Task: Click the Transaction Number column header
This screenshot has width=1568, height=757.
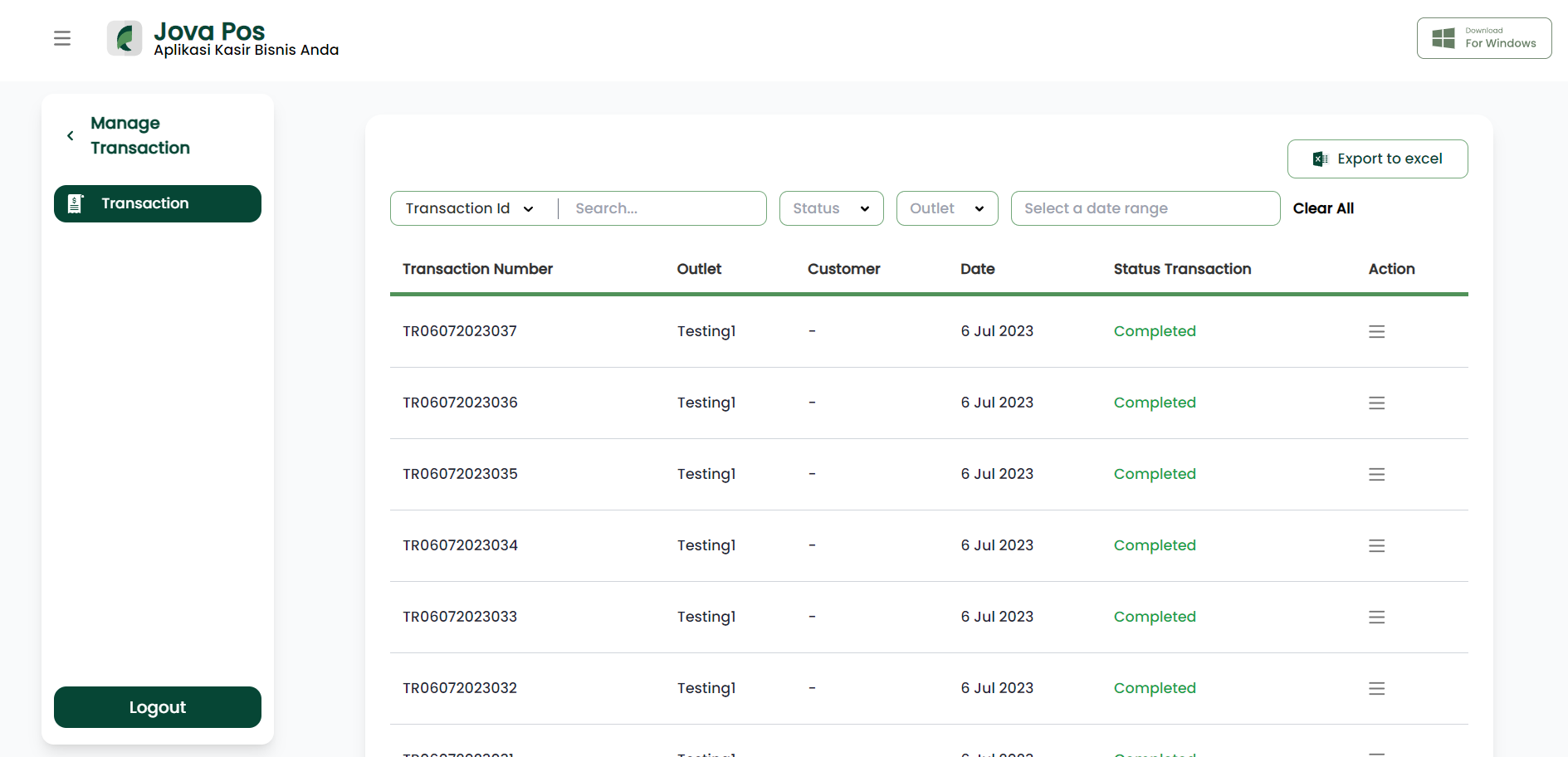Action: 477,269
